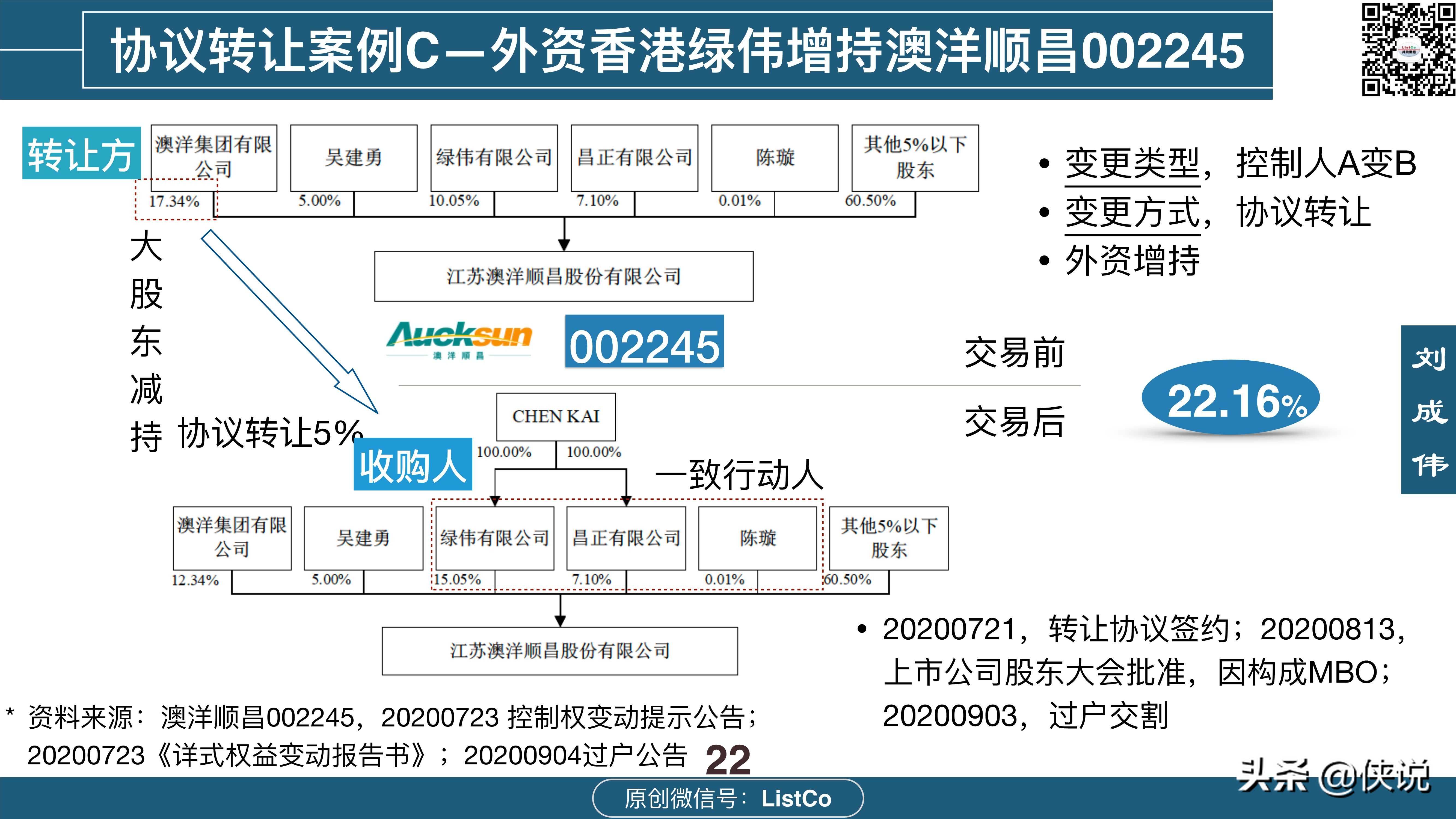Click the '变更类型' underlined text

pyautogui.click(x=1133, y=164)
